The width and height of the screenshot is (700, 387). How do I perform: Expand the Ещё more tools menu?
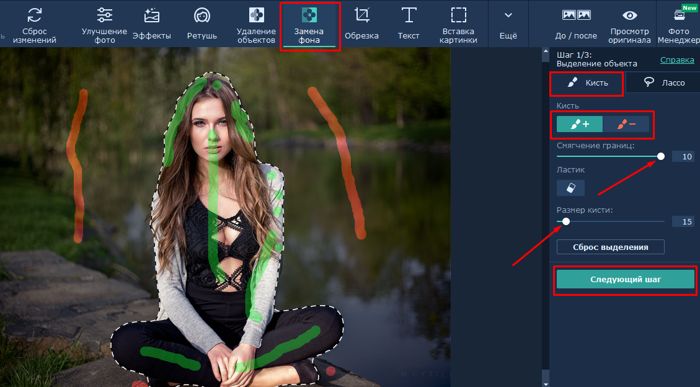point(508,25)
